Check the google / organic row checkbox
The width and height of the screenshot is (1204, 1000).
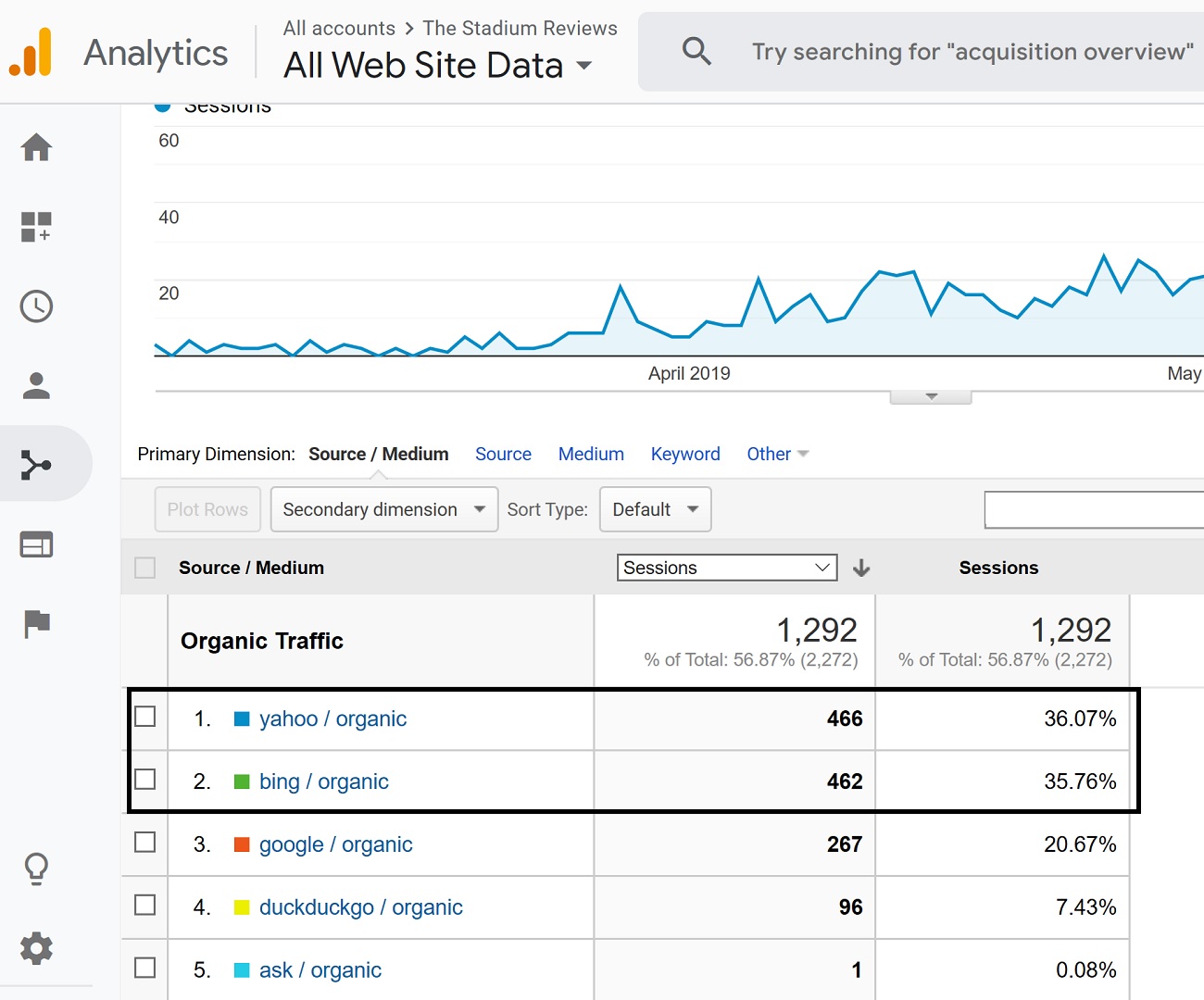(x=145, y=843)
